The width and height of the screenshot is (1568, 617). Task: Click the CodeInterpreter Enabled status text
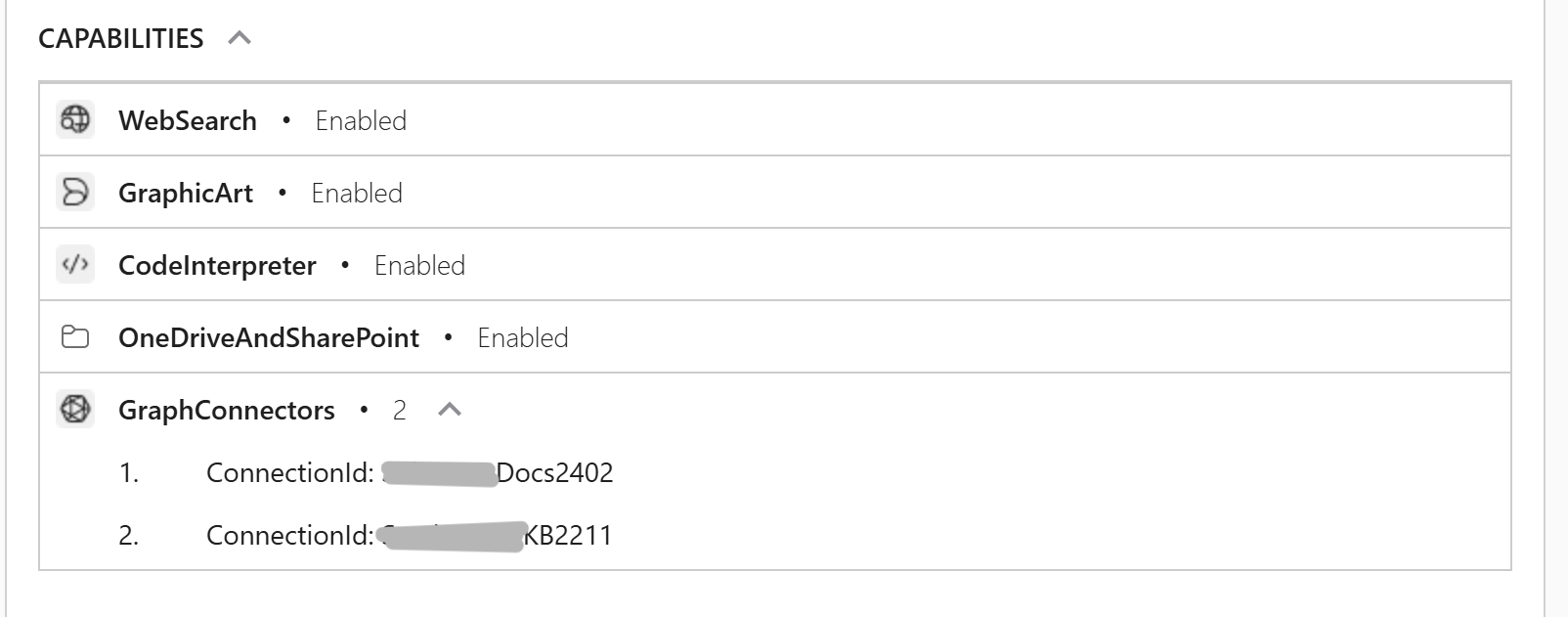[x=419, y=265]
